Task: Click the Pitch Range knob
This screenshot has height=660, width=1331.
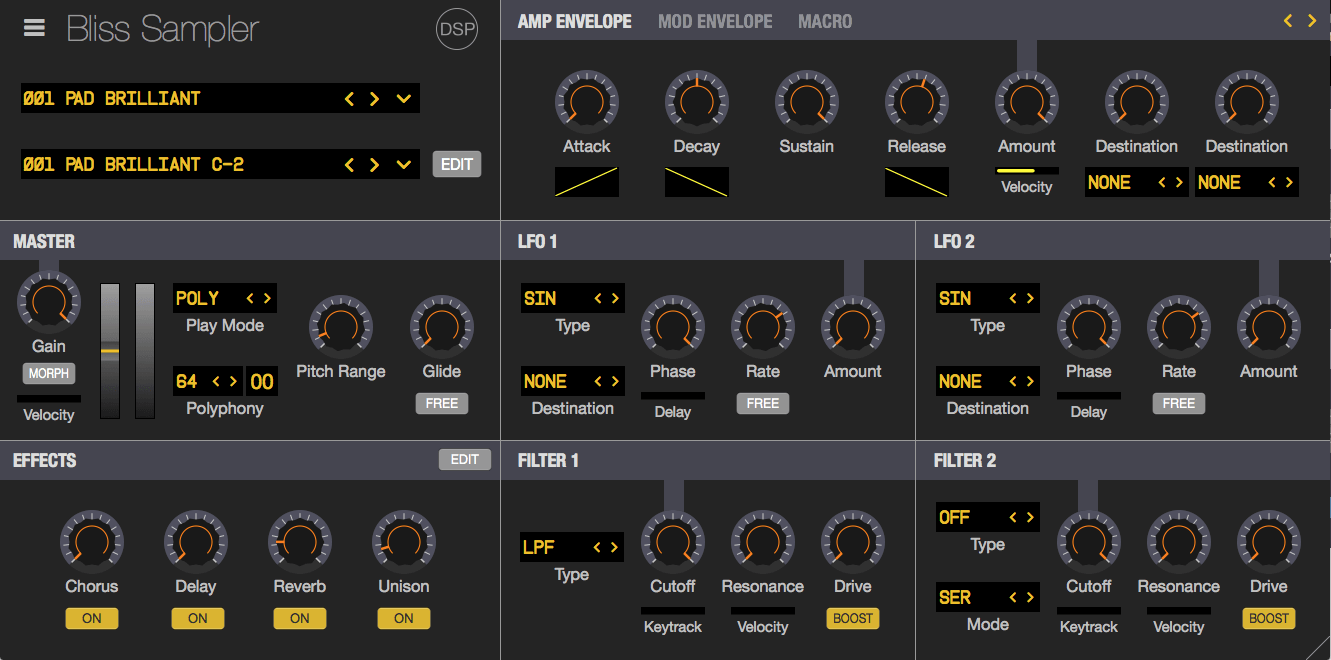Action: [x=341, y=326]
